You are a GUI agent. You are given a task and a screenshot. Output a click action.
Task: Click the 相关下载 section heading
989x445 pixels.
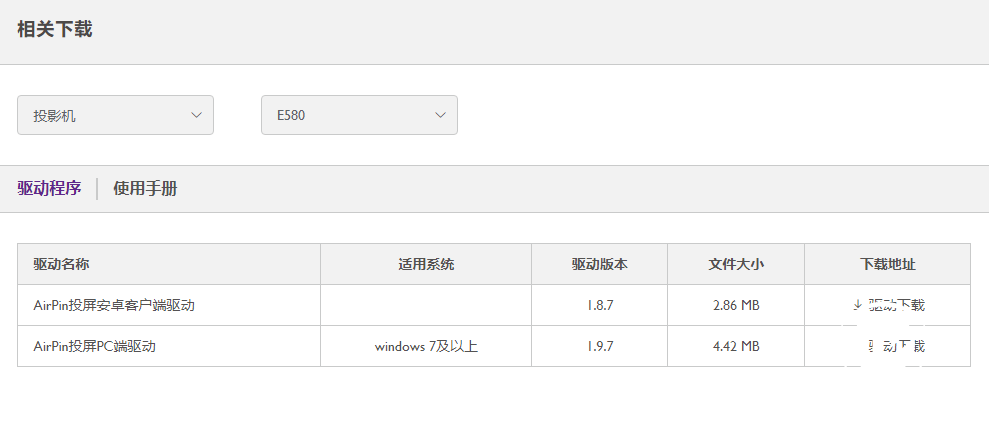click(x=55, y=29)
